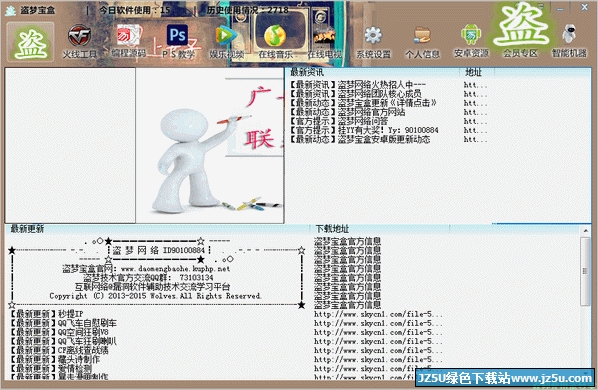Click the skycn1.com link beside QQ空间狂刷V8
Screen dimensions: 598x390
378,332
